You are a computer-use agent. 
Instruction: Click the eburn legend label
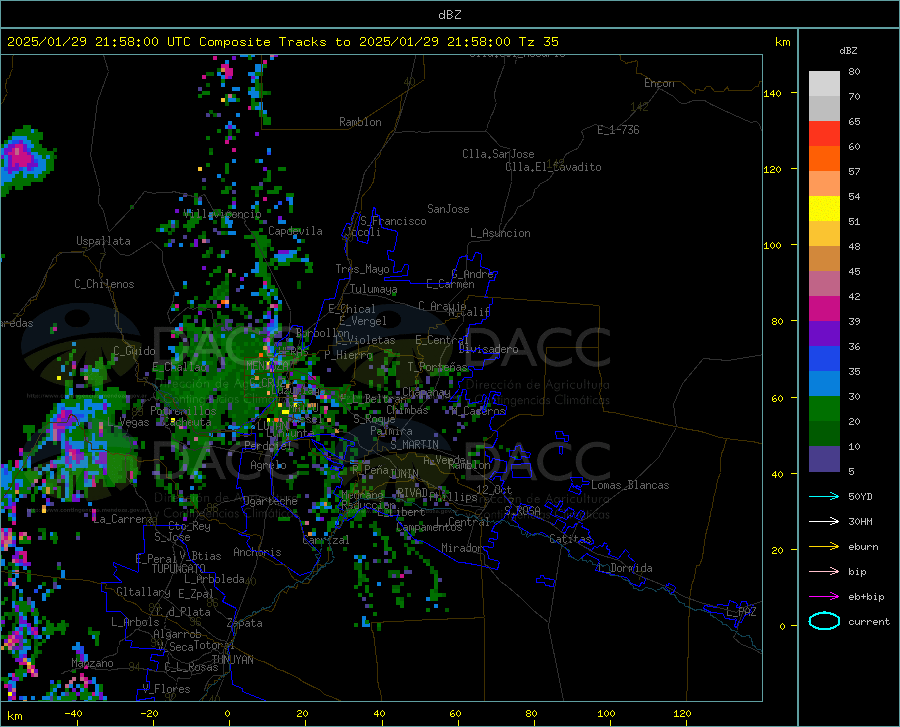863,546
